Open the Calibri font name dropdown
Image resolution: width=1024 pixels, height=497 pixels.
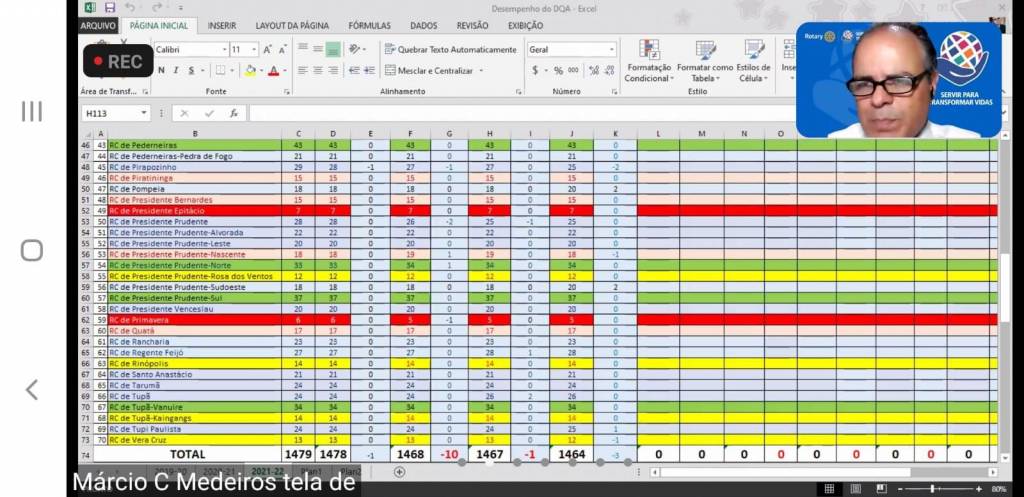point(223,49)
